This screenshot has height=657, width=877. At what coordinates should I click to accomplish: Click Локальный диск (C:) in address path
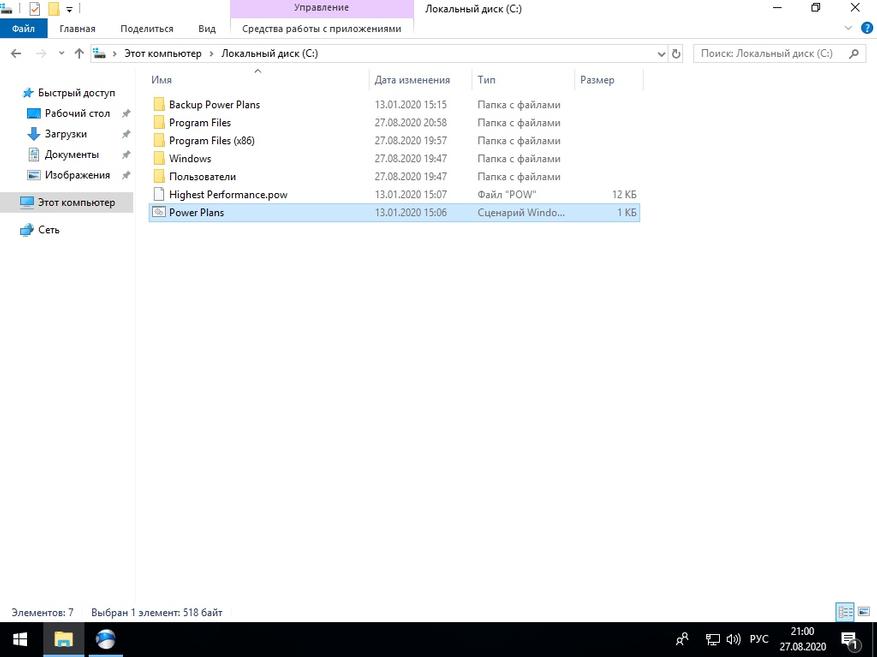coord(270,54)
